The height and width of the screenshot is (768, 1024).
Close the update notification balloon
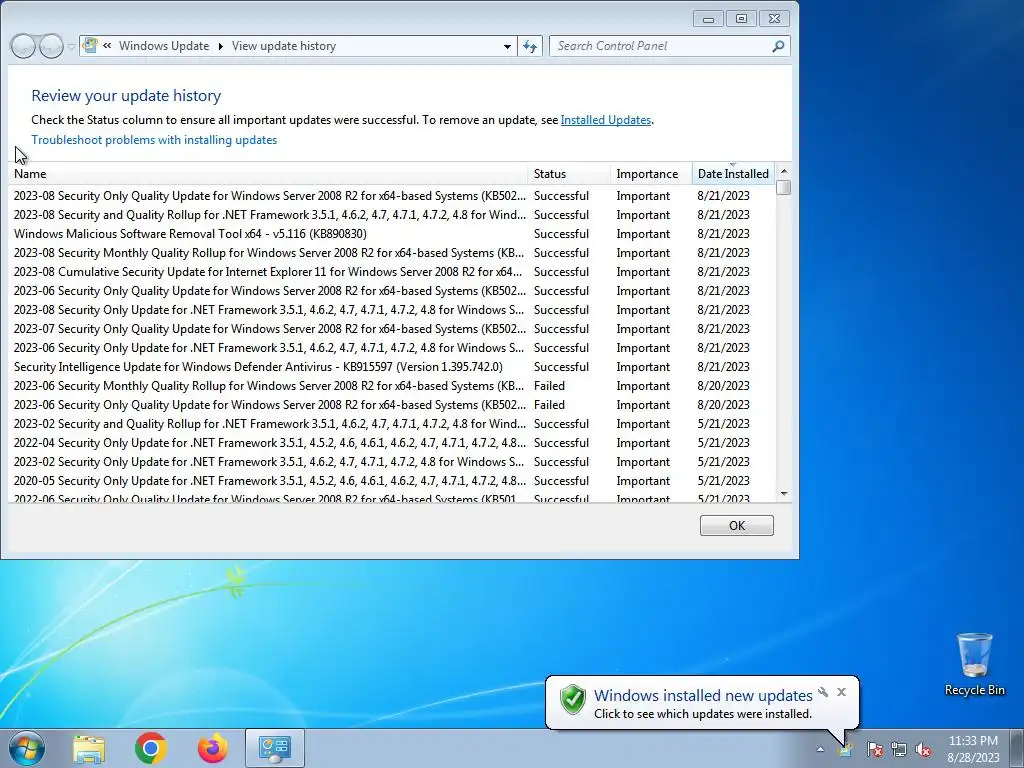tap(842, 692)
